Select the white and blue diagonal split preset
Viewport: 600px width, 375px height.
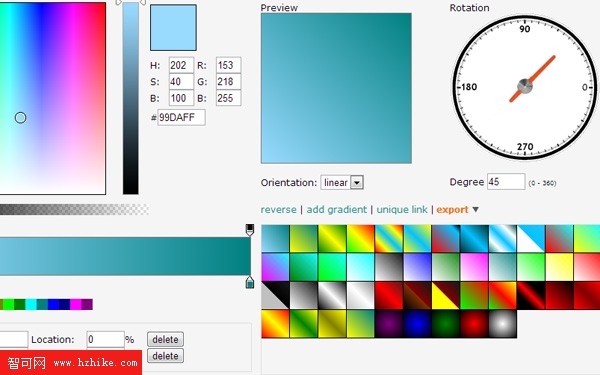tap(531, 238)
